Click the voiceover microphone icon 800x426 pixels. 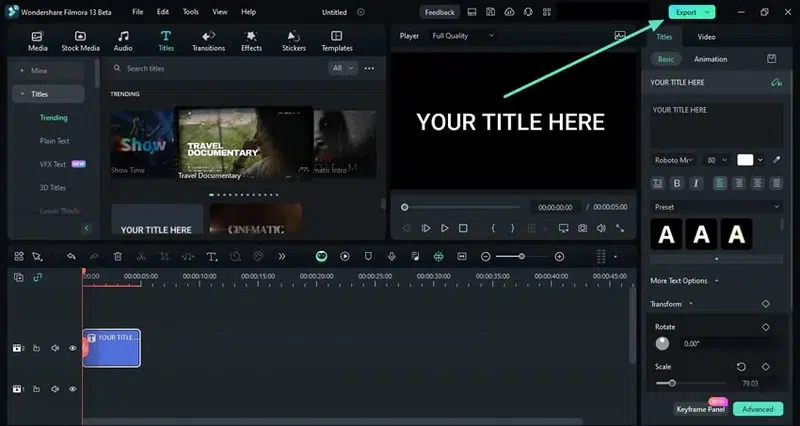click(391, 257)
